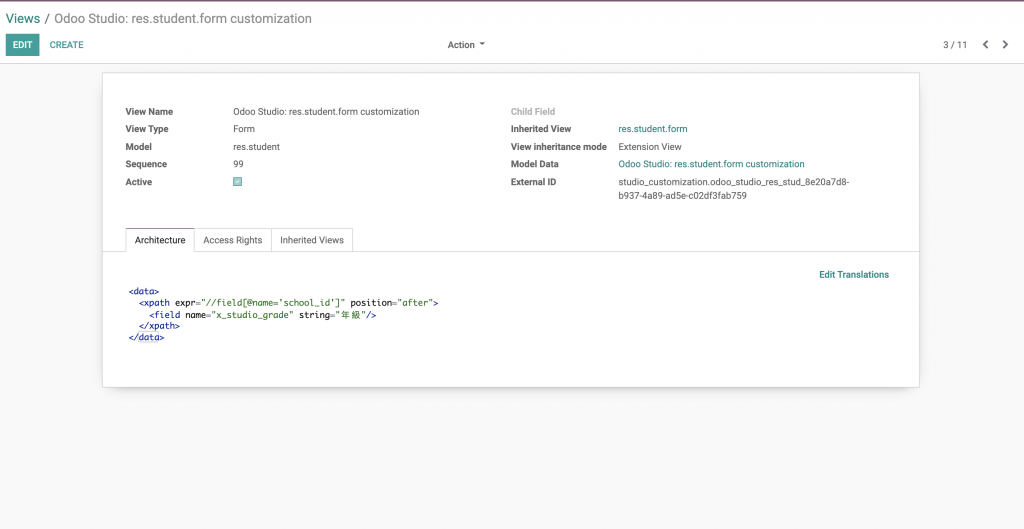
Task: Switch to the Access Rights tab
Action: 232,240
